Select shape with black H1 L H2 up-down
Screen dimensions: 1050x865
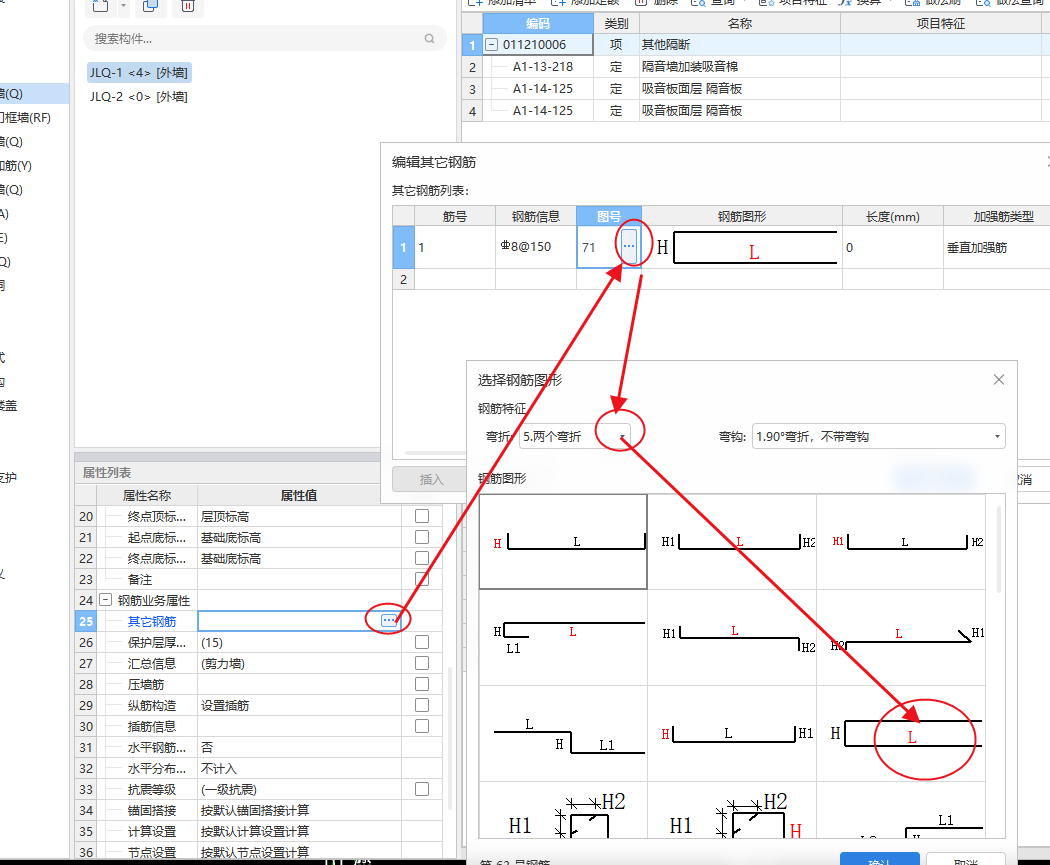732,542
